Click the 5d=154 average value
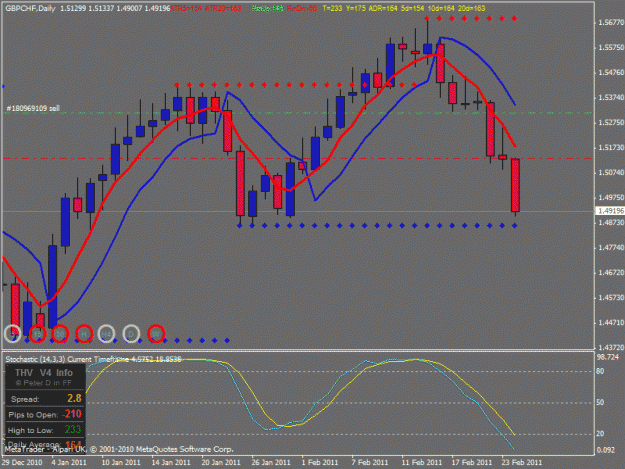 coord(412,8)
